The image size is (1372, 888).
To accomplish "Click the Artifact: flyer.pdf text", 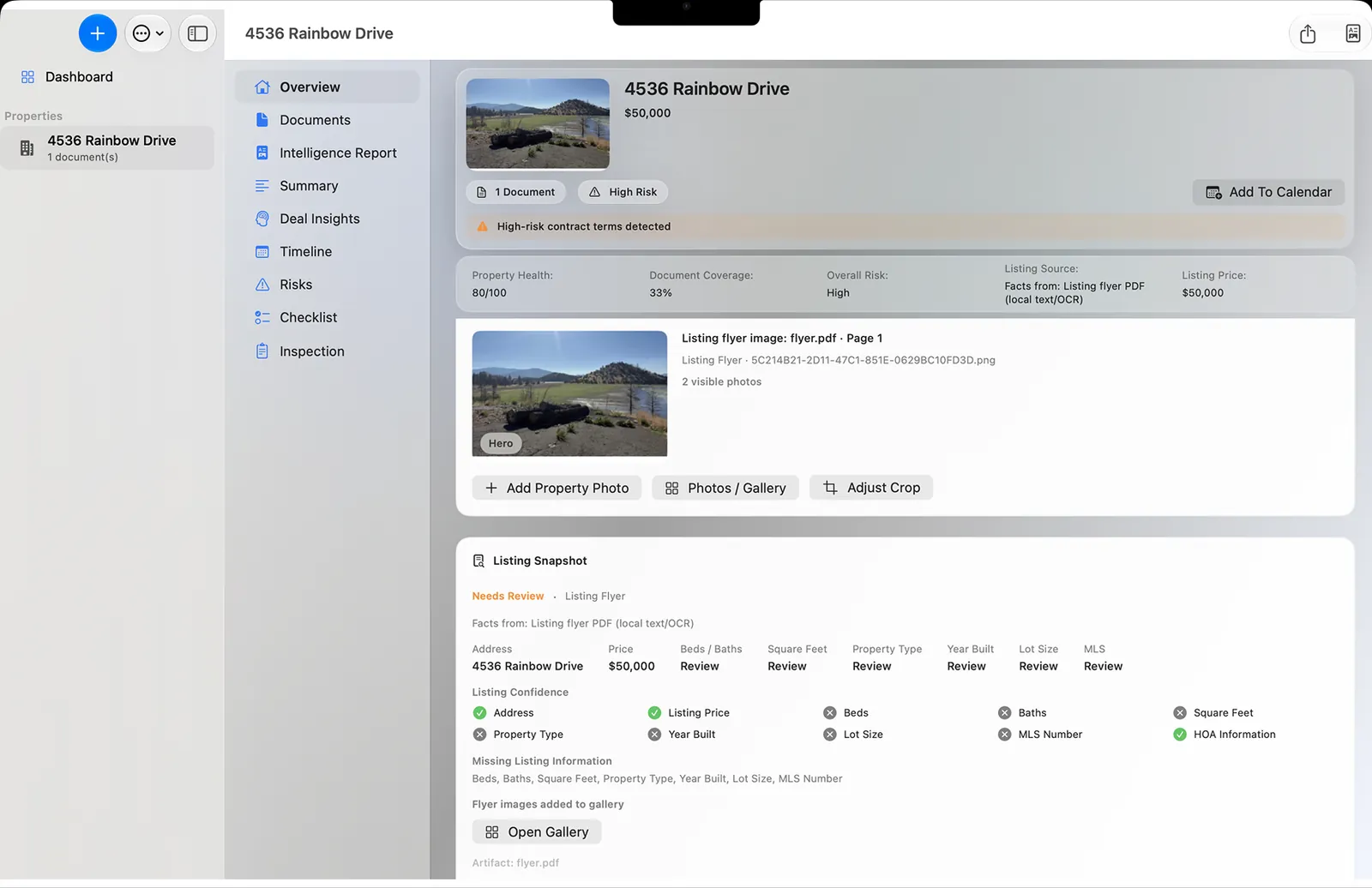I will pyautogui.click(x=515, y=863).
